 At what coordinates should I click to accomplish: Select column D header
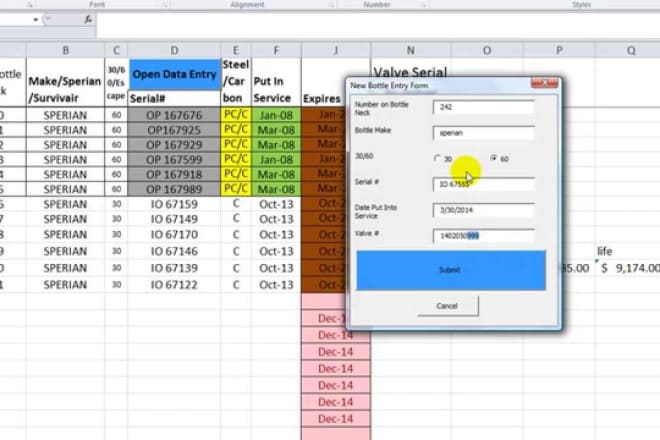point(174,51)
